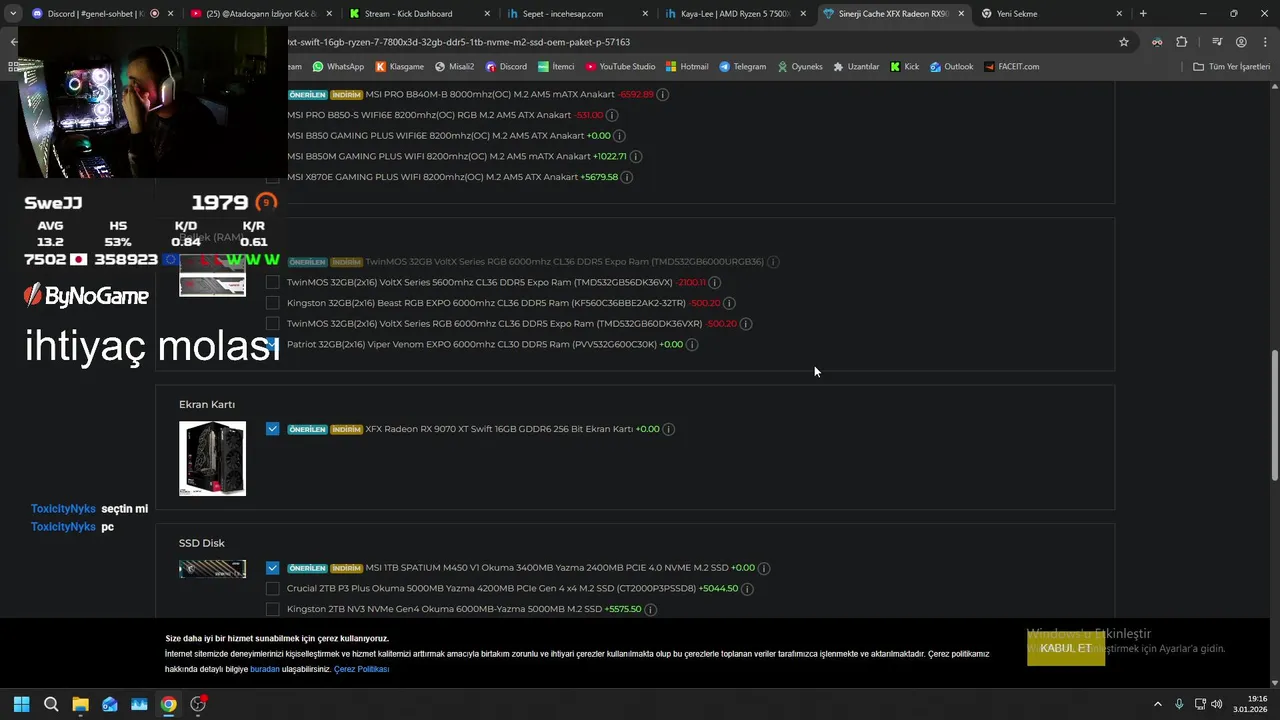The width and height of the screenshot is (1280, 720).
Task: Open Chrome from the taskbar
Action: click(x=168, y=704)
